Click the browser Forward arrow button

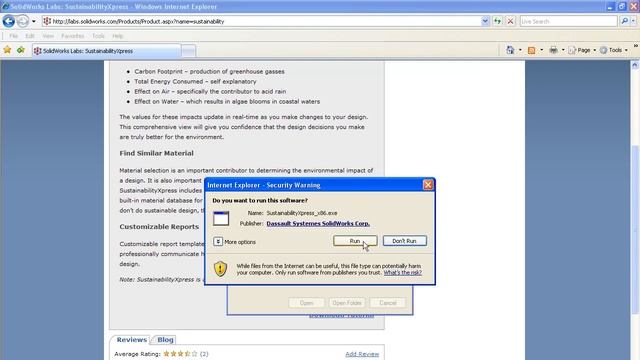23,21
